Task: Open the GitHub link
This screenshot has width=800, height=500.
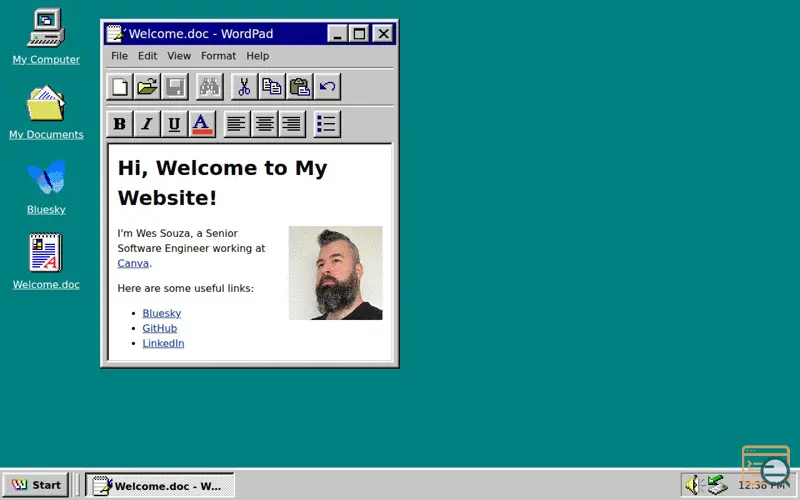Action: (x=160, y=328)
